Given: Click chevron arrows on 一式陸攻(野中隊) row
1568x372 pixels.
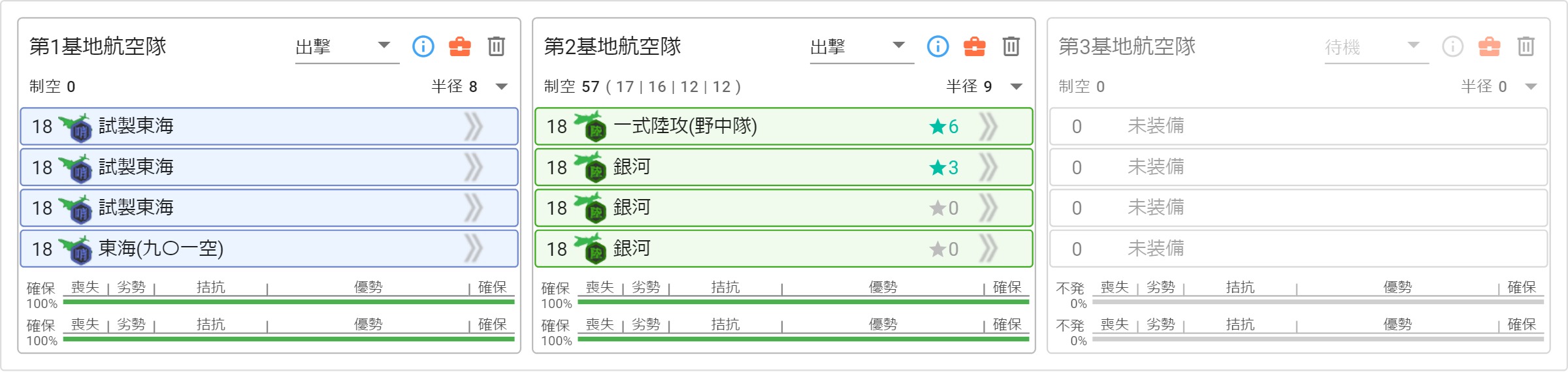Looking at the screenshot, I should click(988, 126).
